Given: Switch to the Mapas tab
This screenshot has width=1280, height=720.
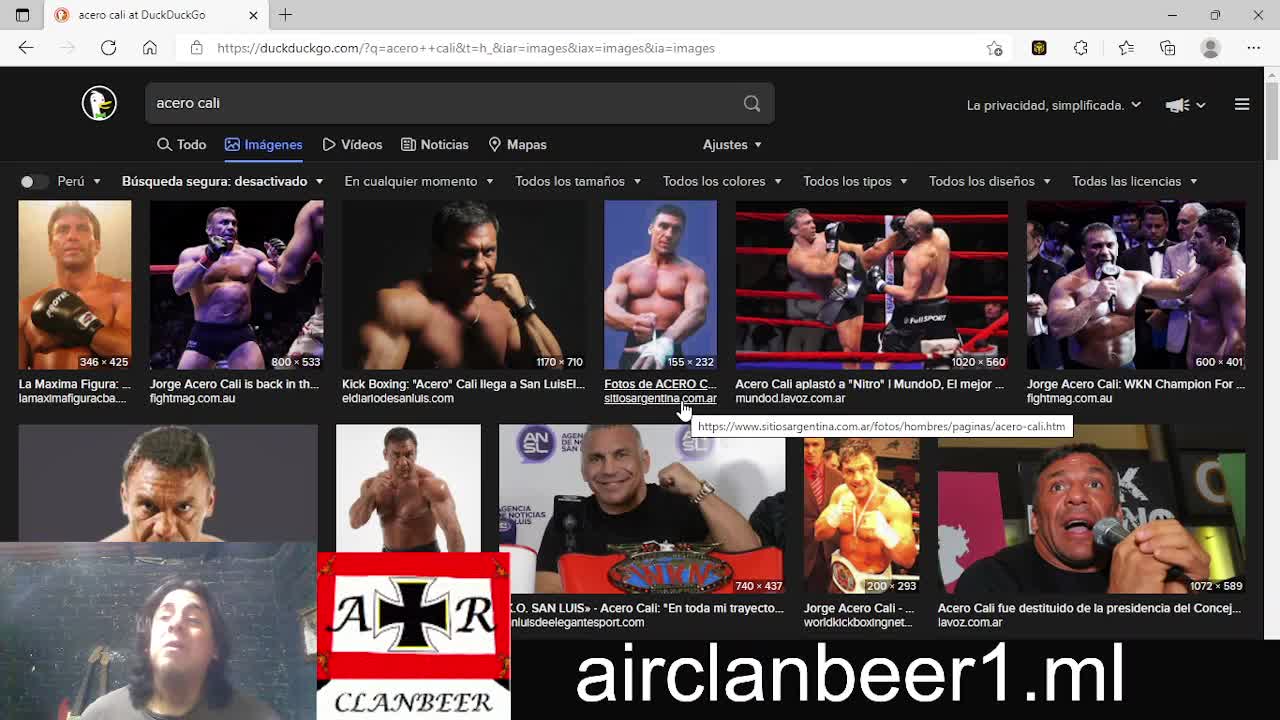Looking at the screenshot, I should point(517,145).
